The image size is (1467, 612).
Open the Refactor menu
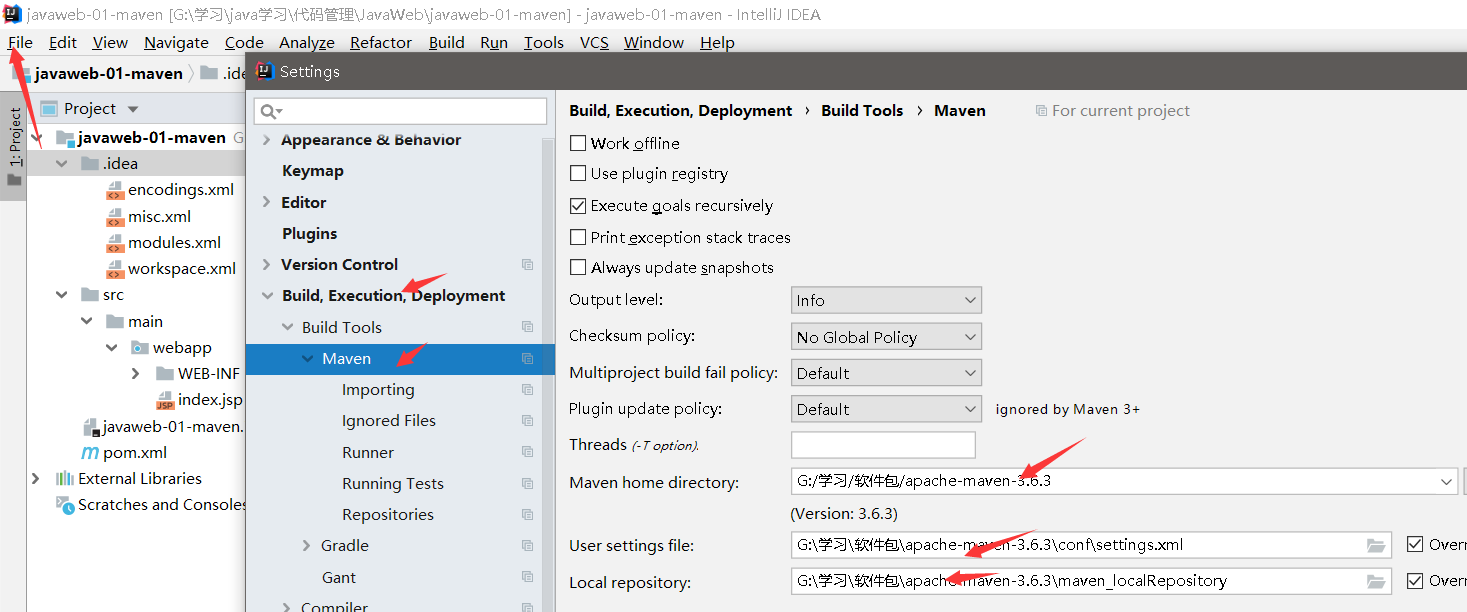point(381,42)
